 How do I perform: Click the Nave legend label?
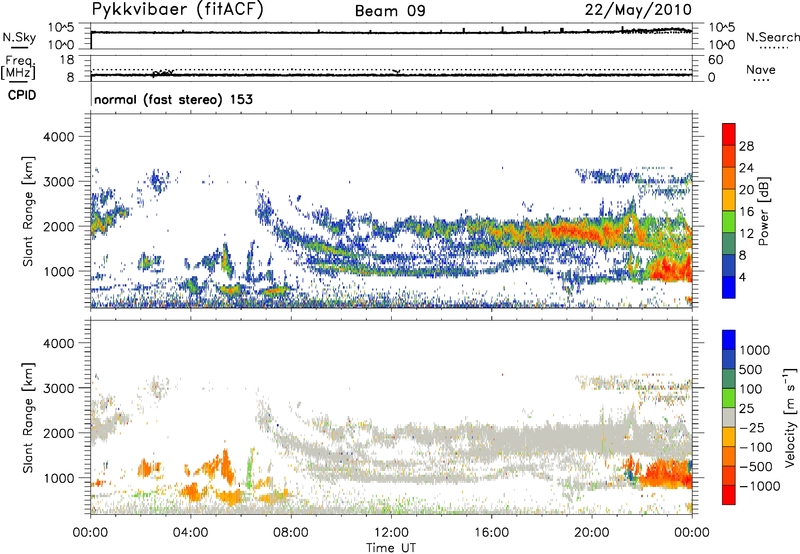pyautogui.click(x=761, y=69)
